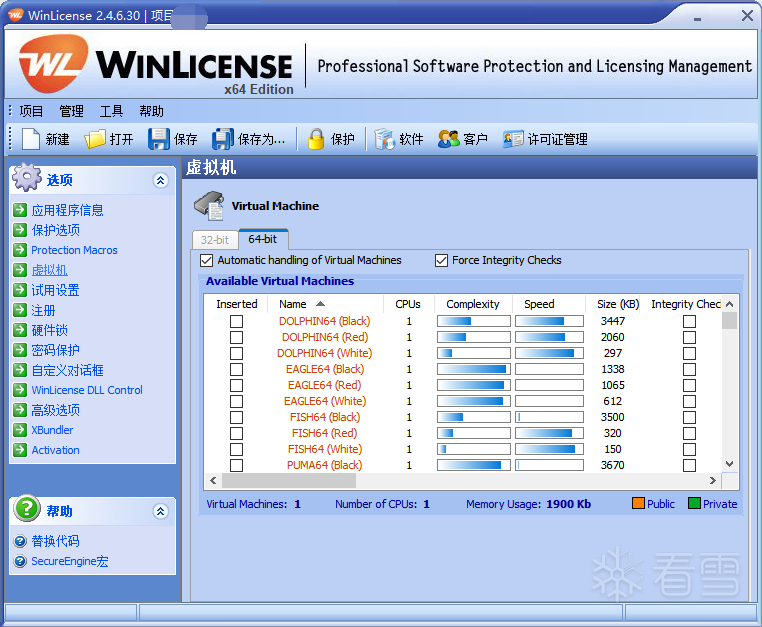Click Complexity column header
The width and height of the screenshot is (762, 627).
point(473,304)
